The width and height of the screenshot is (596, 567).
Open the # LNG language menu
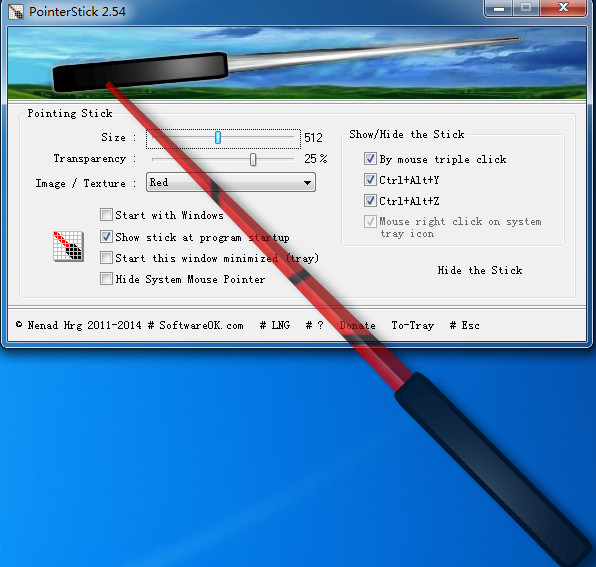(275, 325)
